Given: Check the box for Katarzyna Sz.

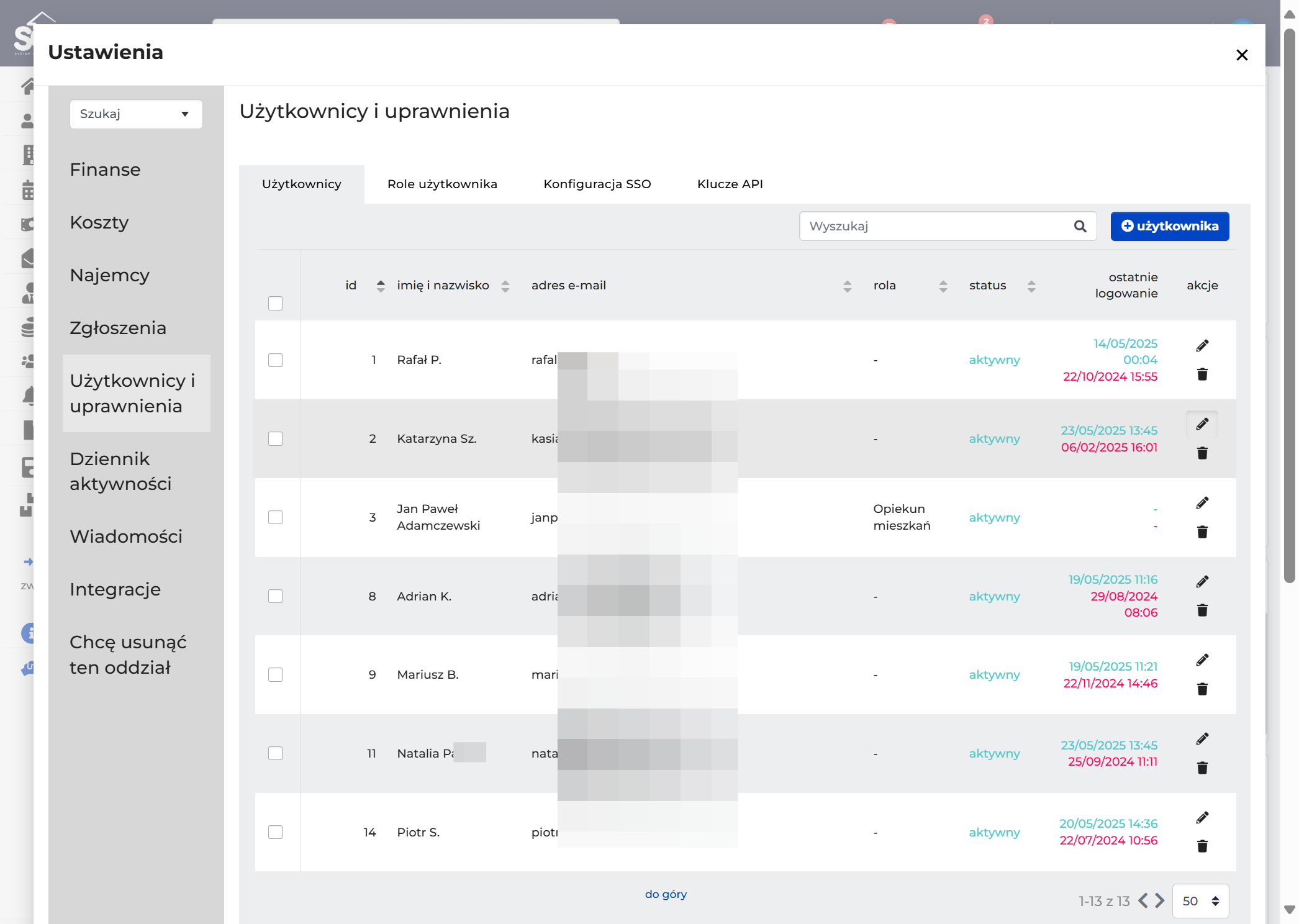Looking at the screenshot, I should [275, 439].
